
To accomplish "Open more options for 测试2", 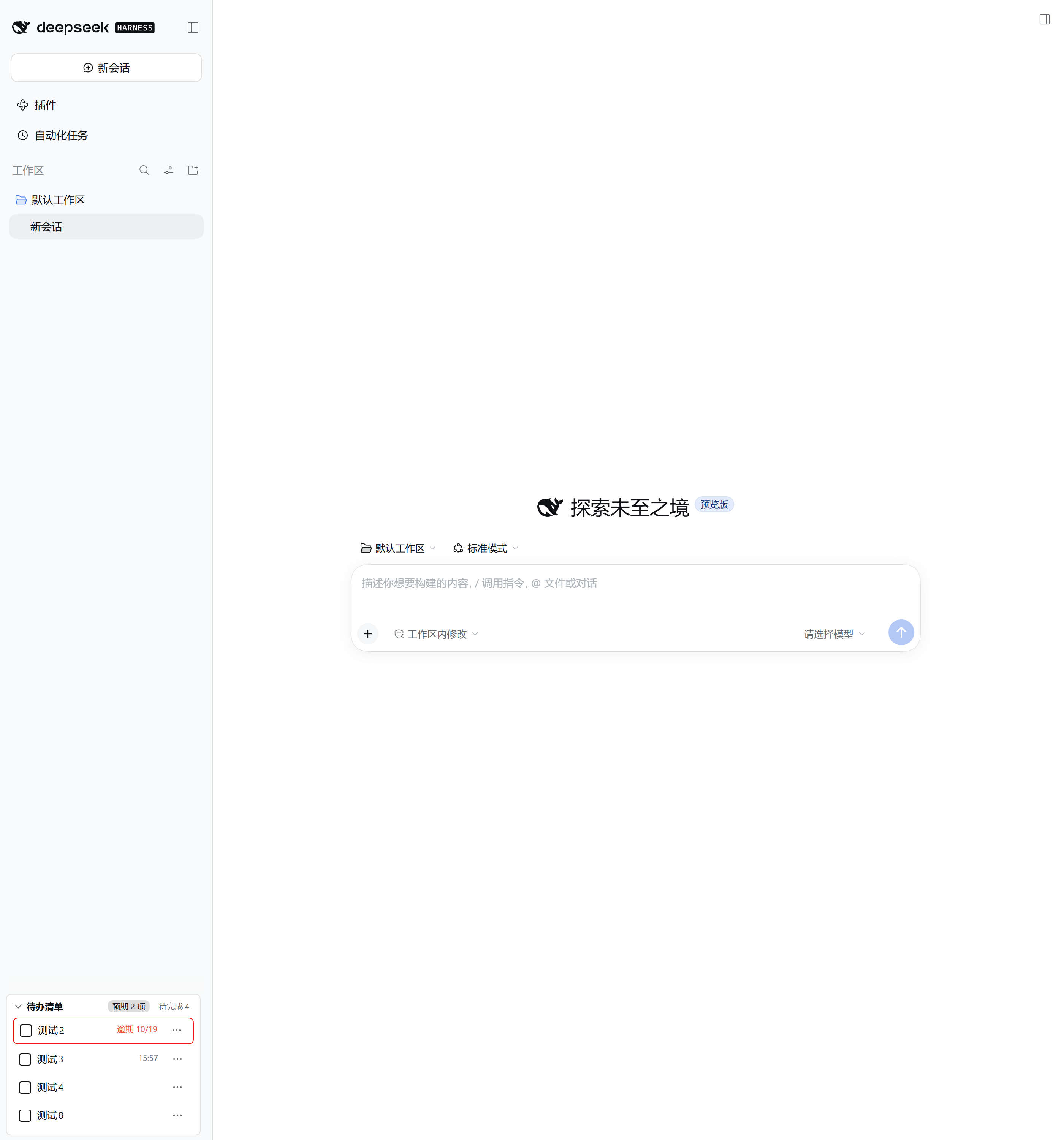I will 177,1030.
